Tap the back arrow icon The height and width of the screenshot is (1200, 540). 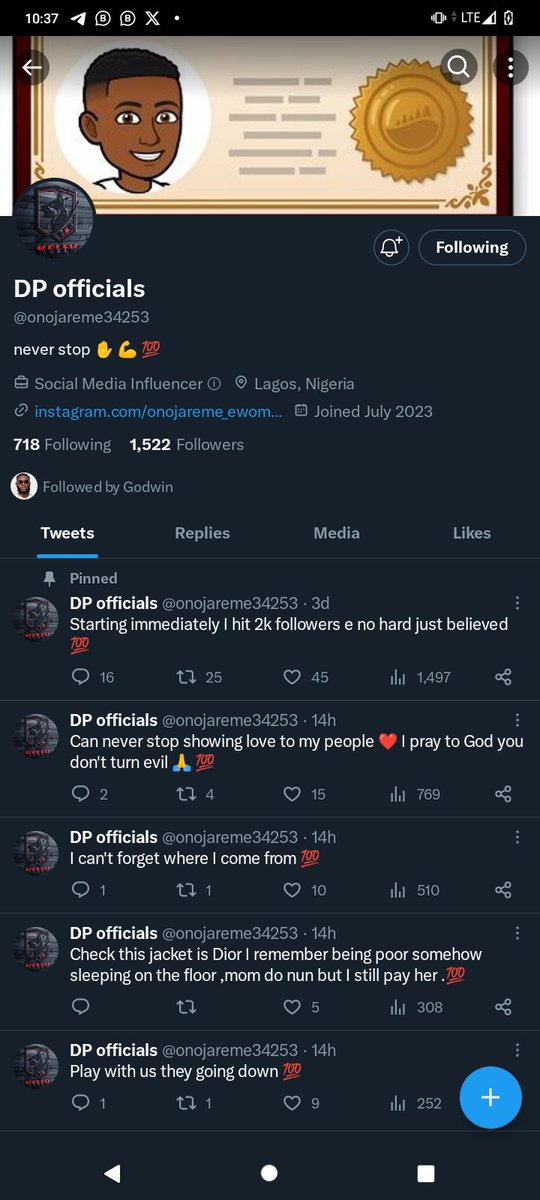pyautogui.click(x=32, y=67)
